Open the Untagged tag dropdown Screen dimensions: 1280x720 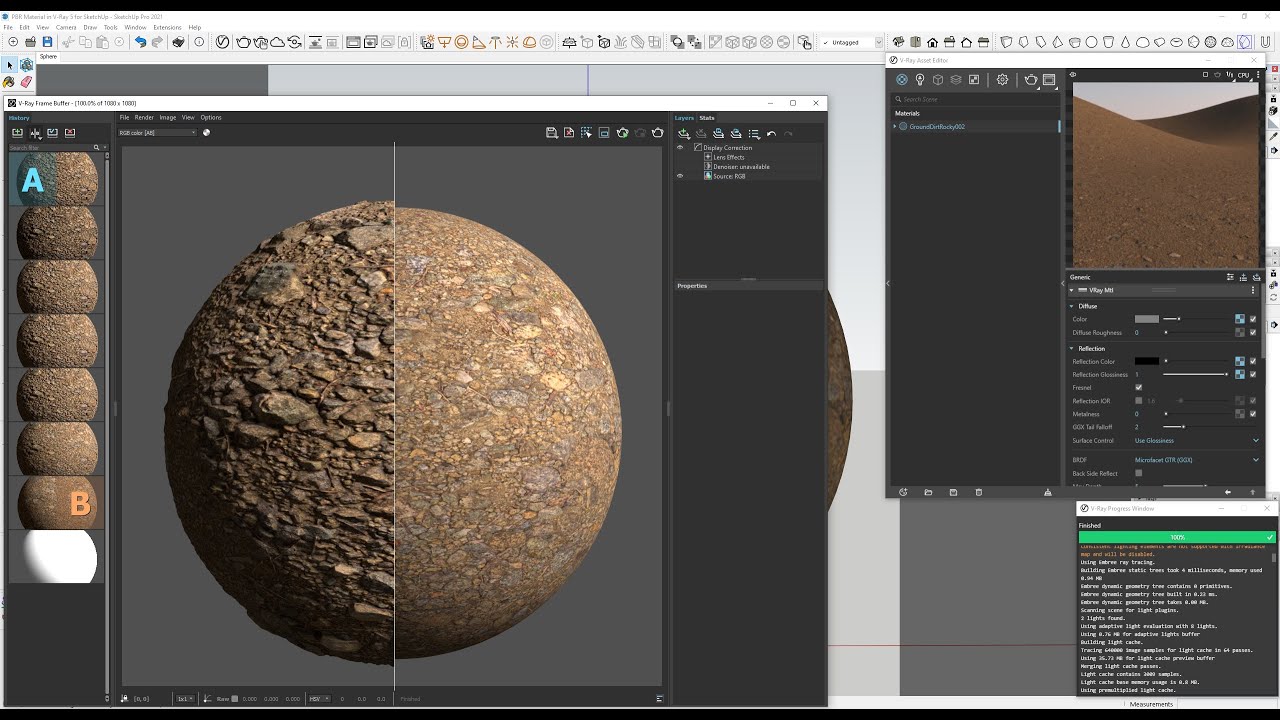pos(852,42)
